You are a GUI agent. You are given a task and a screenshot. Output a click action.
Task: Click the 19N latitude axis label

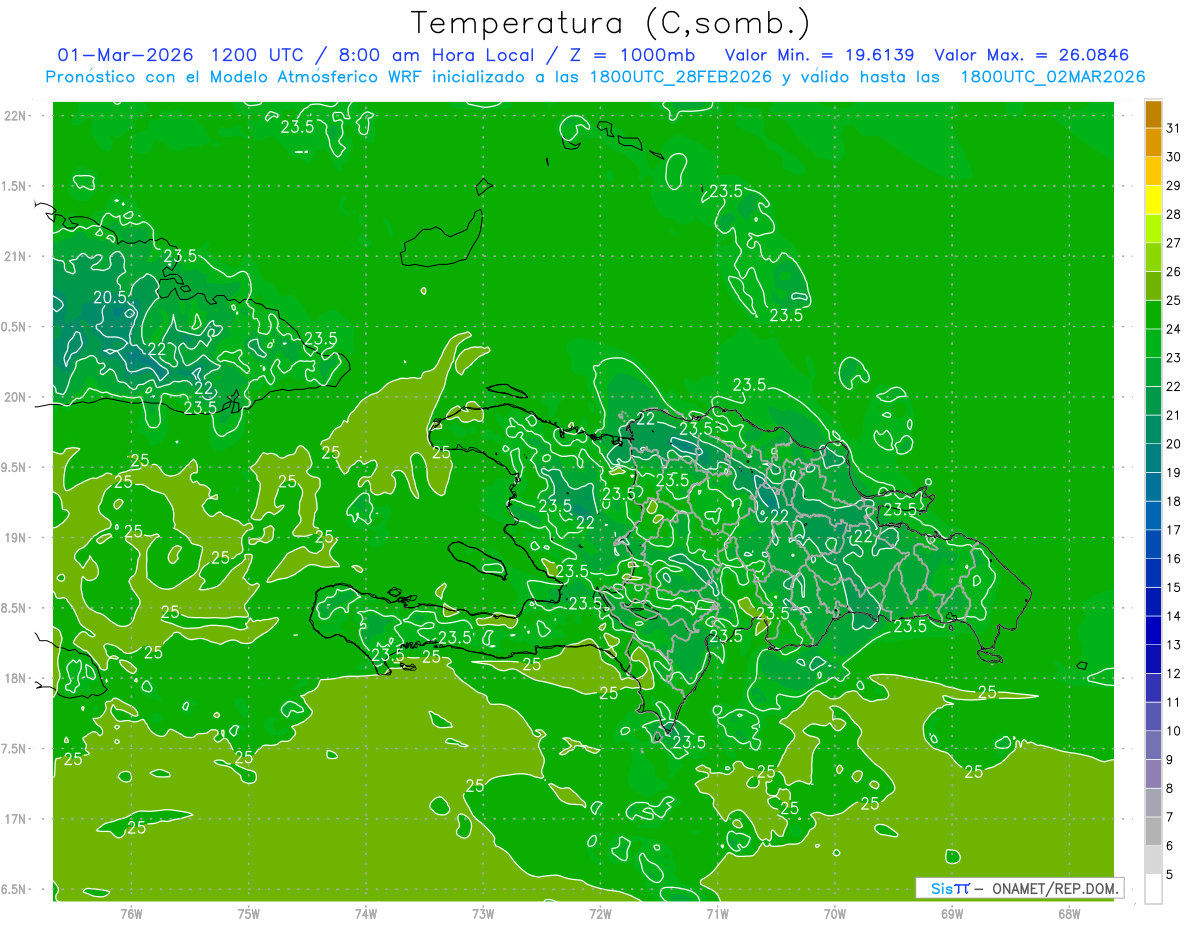(x=15, y=538)
